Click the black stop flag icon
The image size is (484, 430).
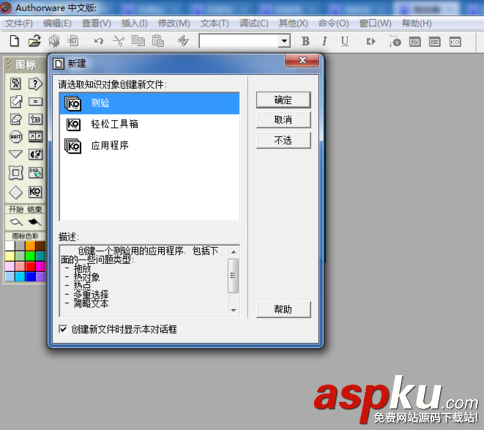coord(35,222)
